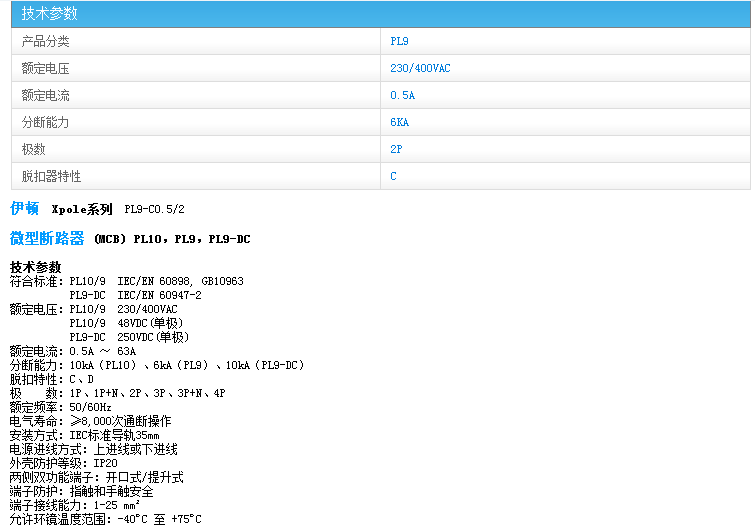Select the 额定电流 table row label
755x532 pixels.
[x=46, y=96]
